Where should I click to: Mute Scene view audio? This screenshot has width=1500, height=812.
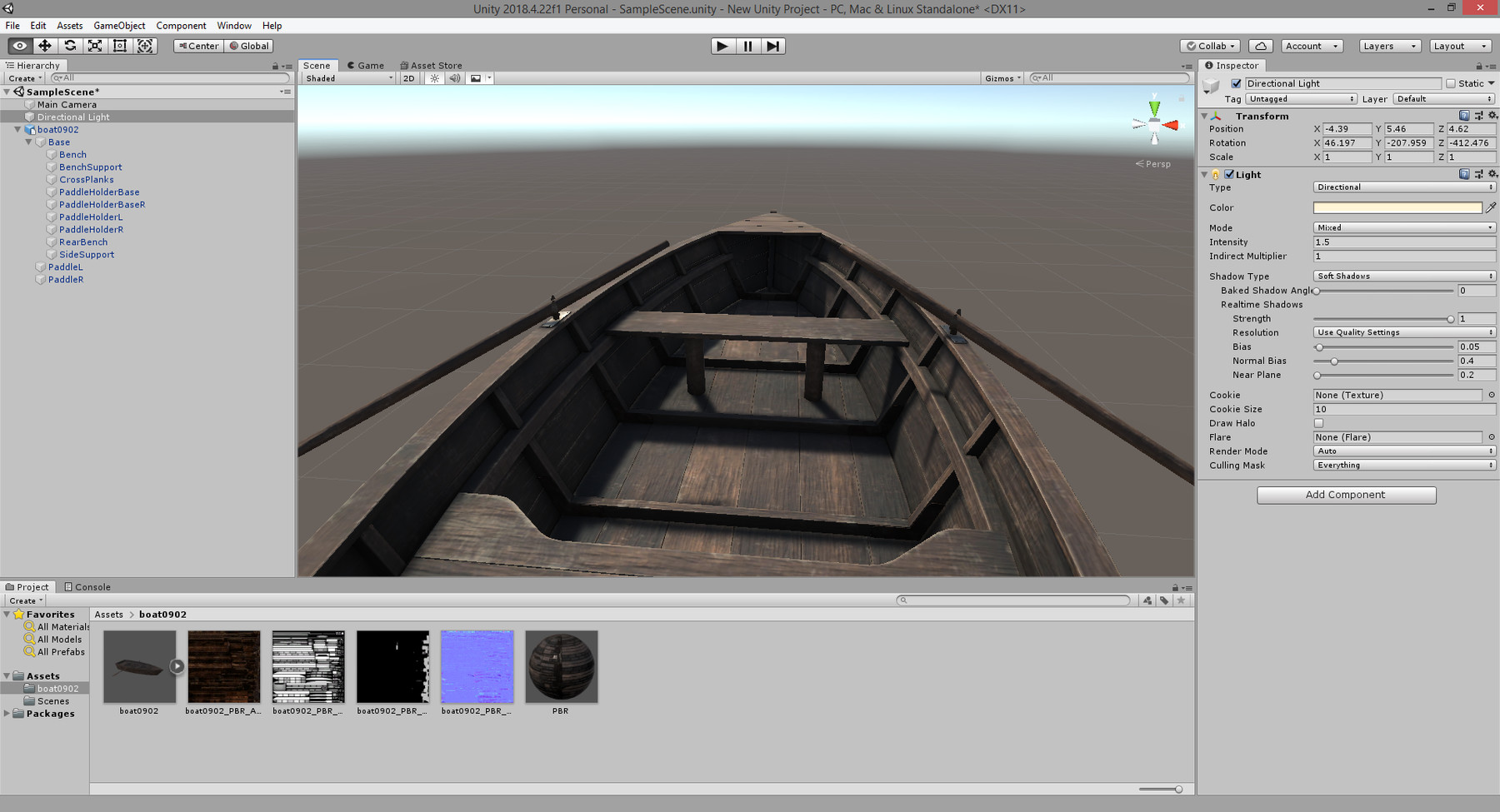[454, 77]
